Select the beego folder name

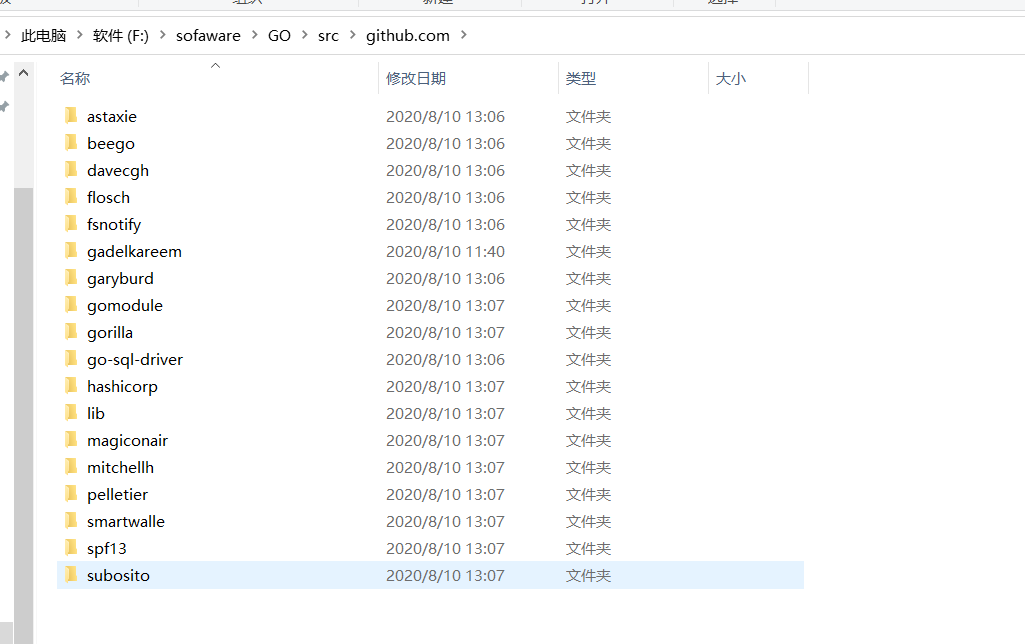(x=110, y=144)
